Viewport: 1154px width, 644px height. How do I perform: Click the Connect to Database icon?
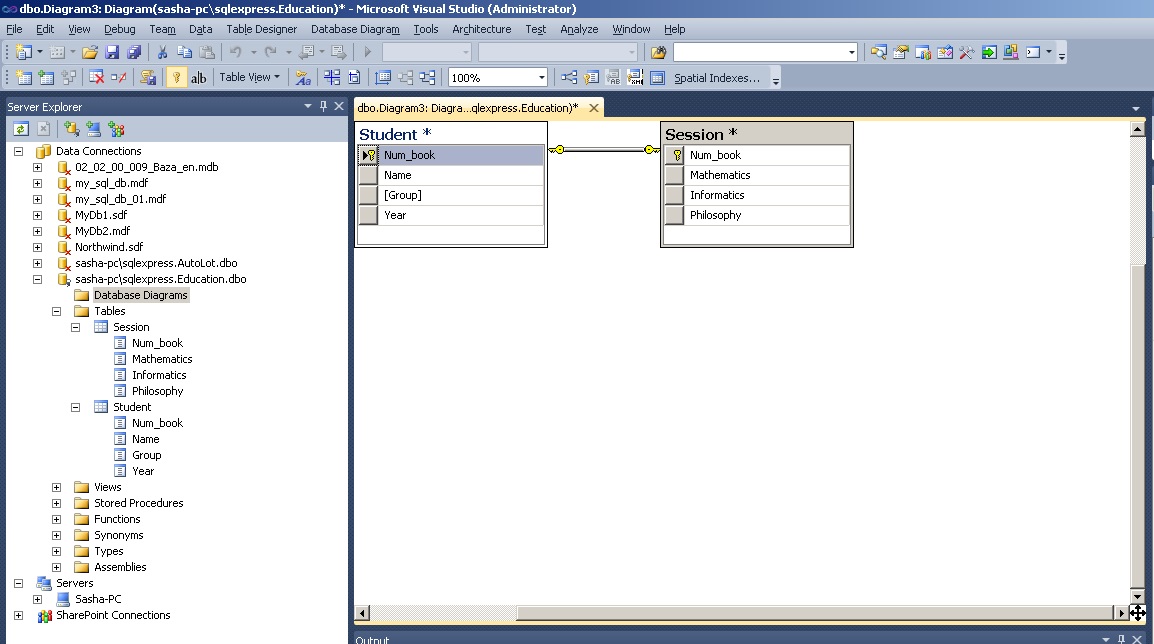coord(71,129)
